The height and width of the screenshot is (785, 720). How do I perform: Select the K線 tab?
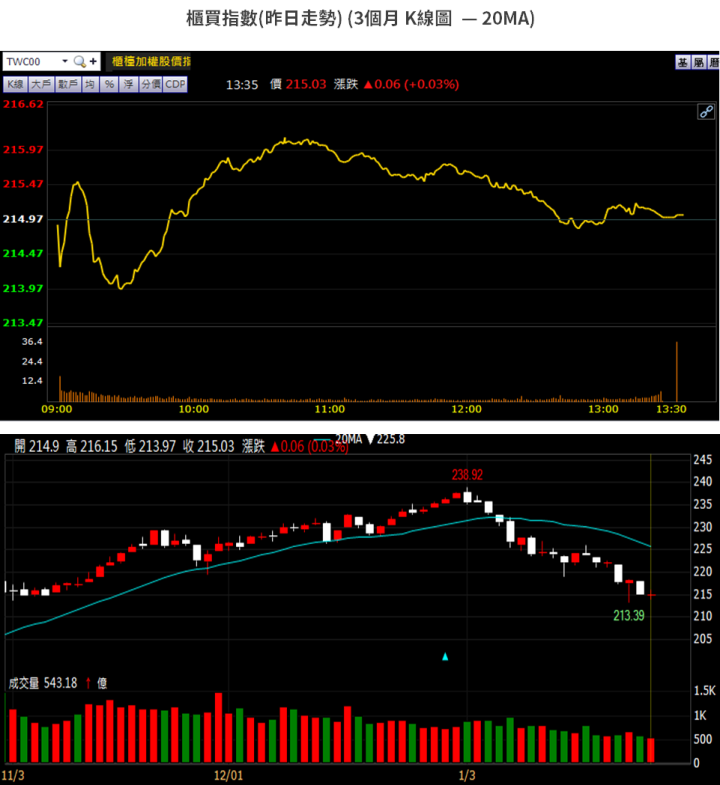point(15,84)
